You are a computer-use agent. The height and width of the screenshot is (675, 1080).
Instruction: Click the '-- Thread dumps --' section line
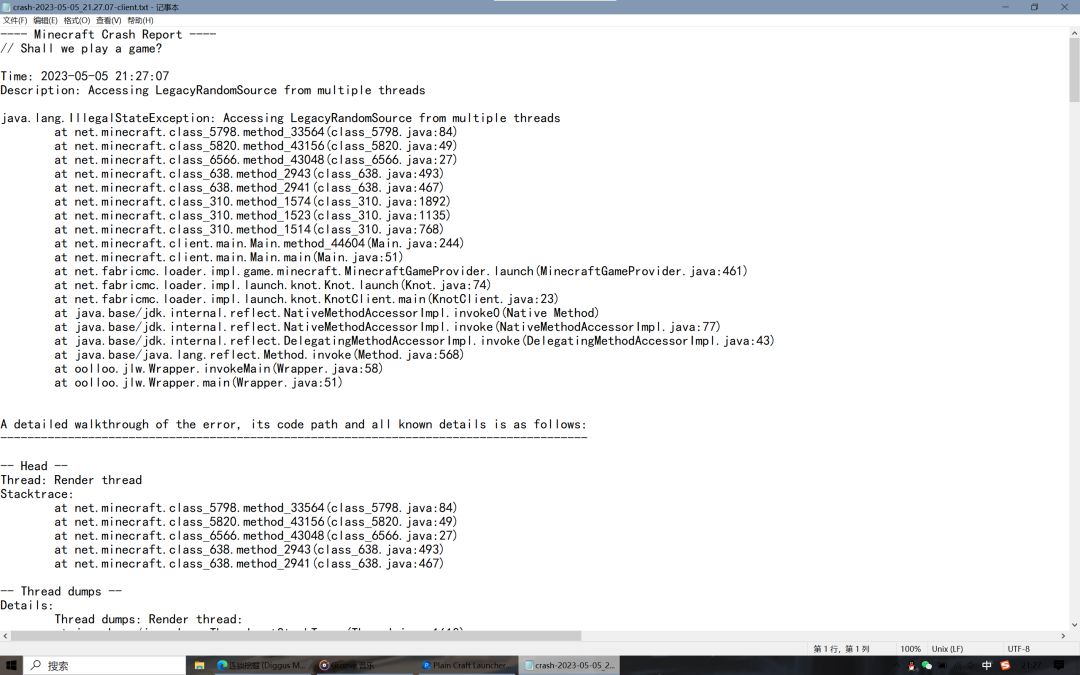pyautogui.click(x=61, y=592)
